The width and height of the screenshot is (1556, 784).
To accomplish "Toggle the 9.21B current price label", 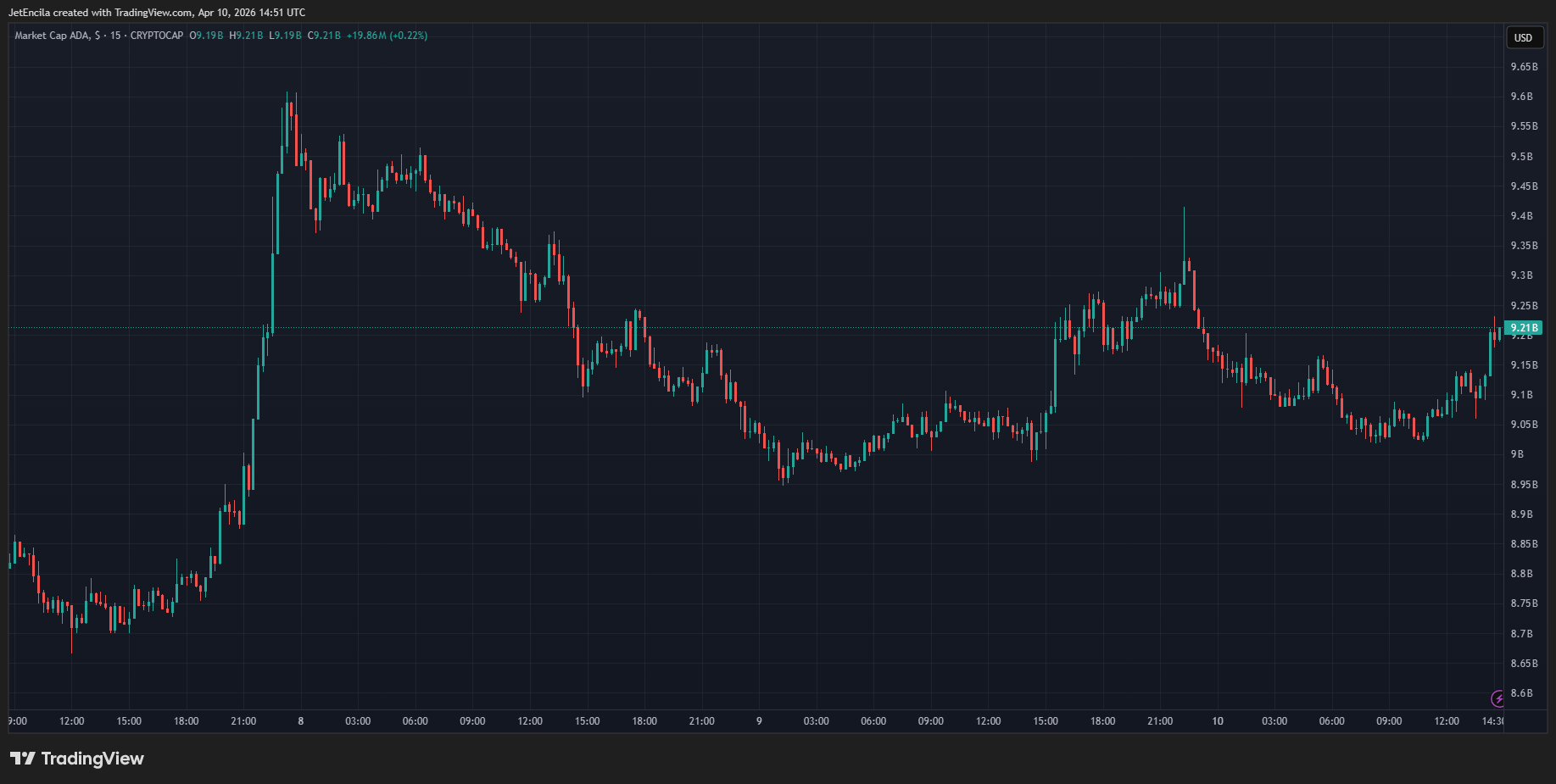I will click(x=1524, y=326).
